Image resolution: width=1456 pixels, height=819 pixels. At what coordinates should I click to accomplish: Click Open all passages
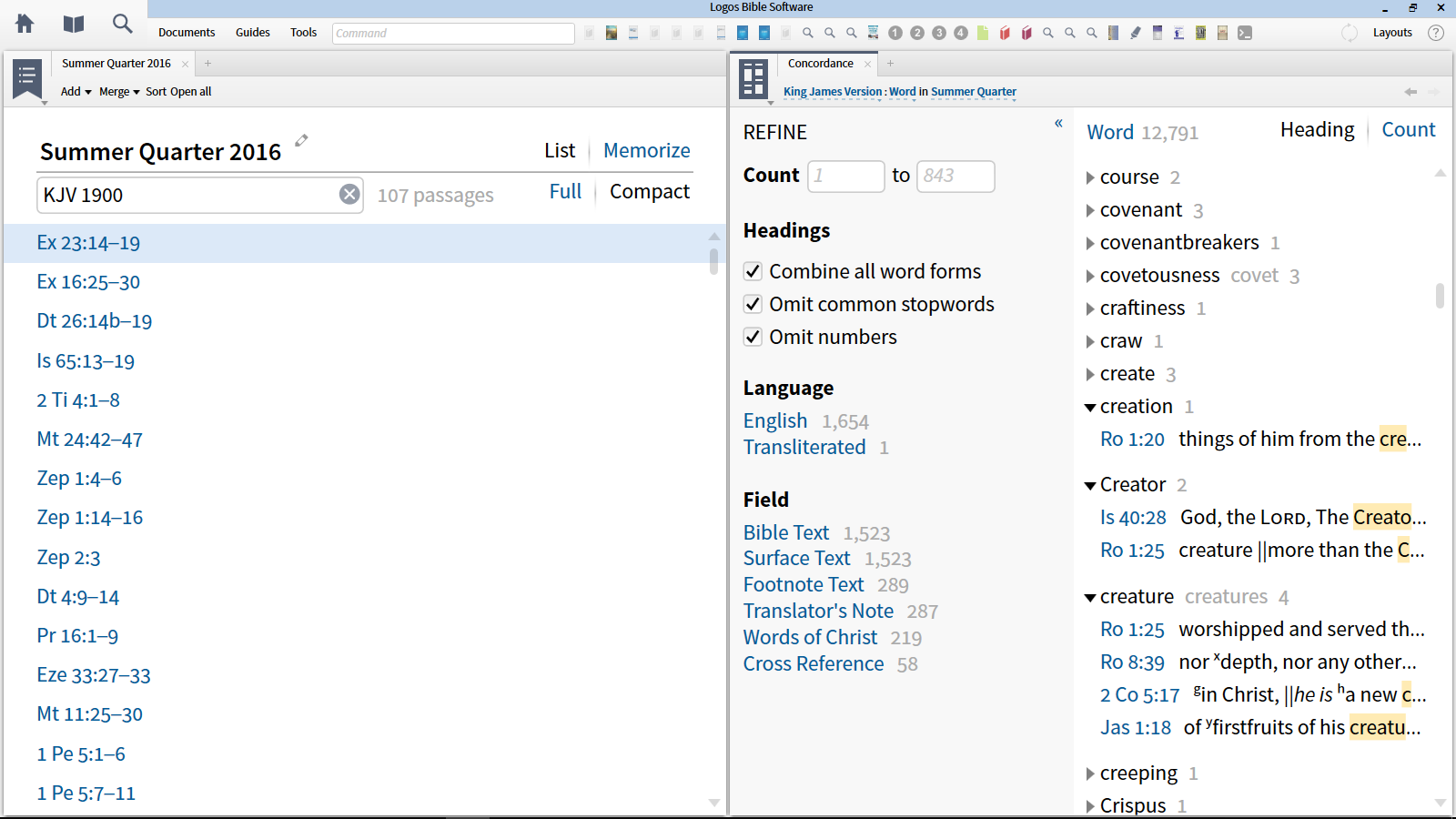pyautogui.click(x=191, y=92)
